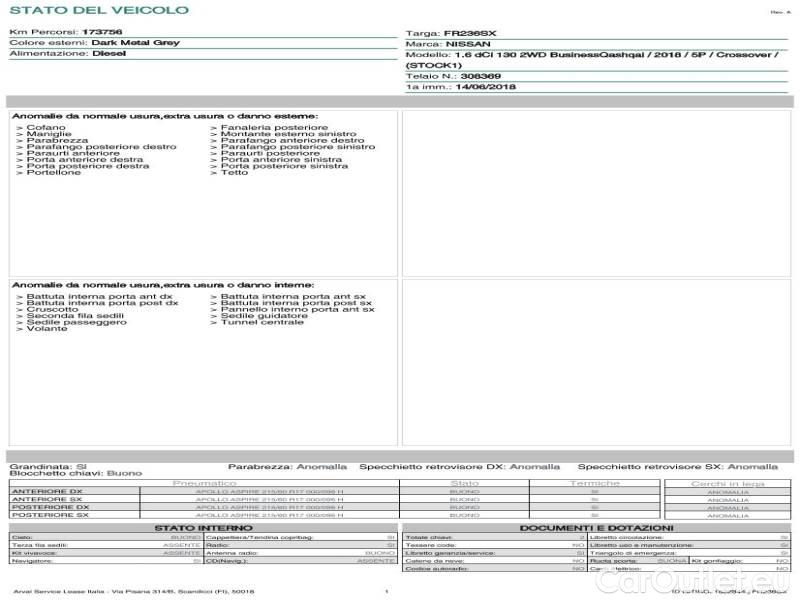Select the 'Kit vivavoce' row
Screen dimensions: 800x600
click(106, 553)
